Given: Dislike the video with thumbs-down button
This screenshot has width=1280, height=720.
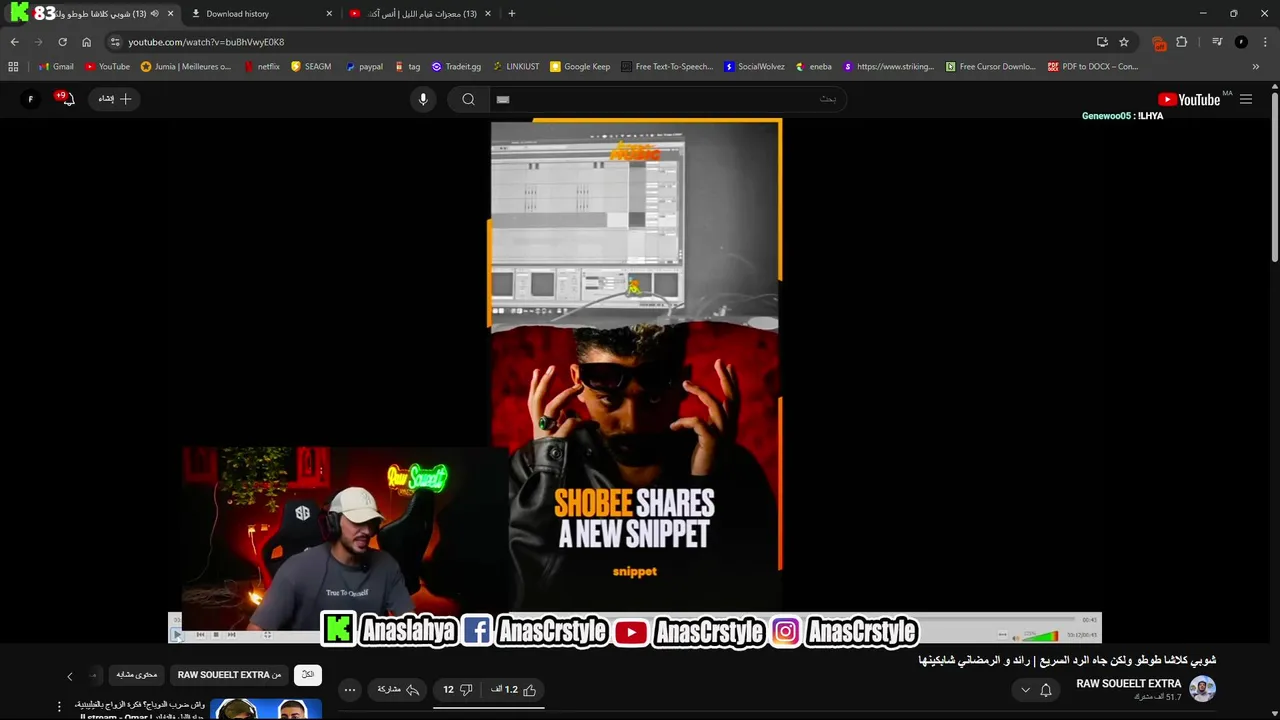Looking at the screenshot, I should click(x=458, y=689).
